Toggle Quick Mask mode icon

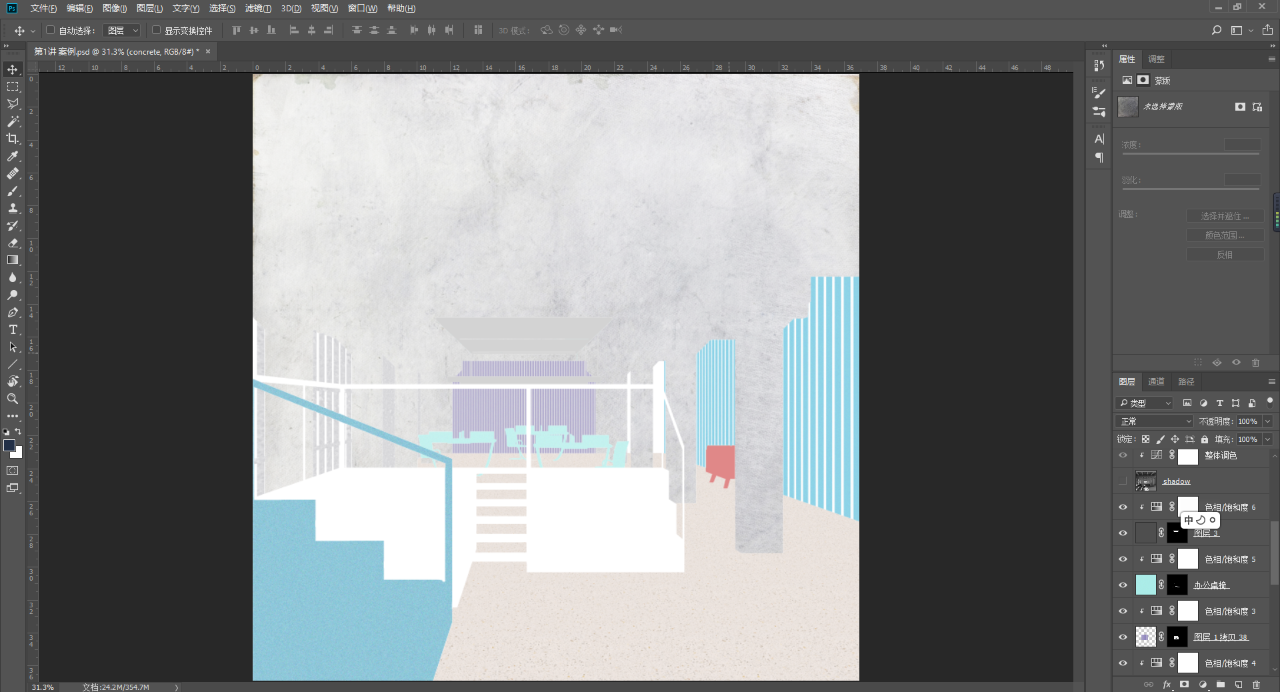pos(13,470)
